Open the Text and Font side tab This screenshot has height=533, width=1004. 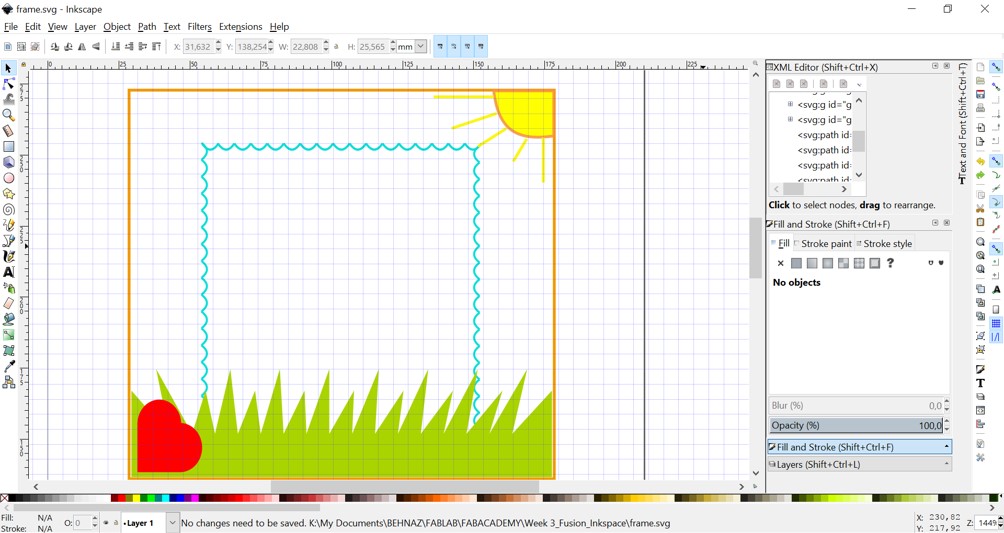(962, 123)
